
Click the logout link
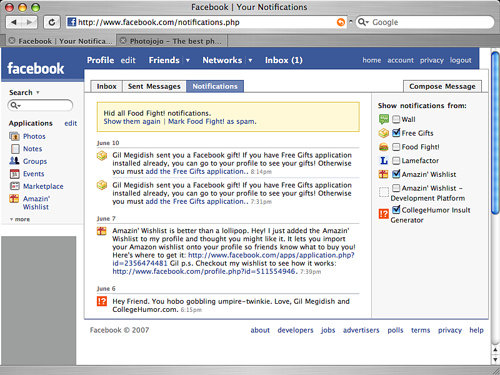click(x=460, y=60)
